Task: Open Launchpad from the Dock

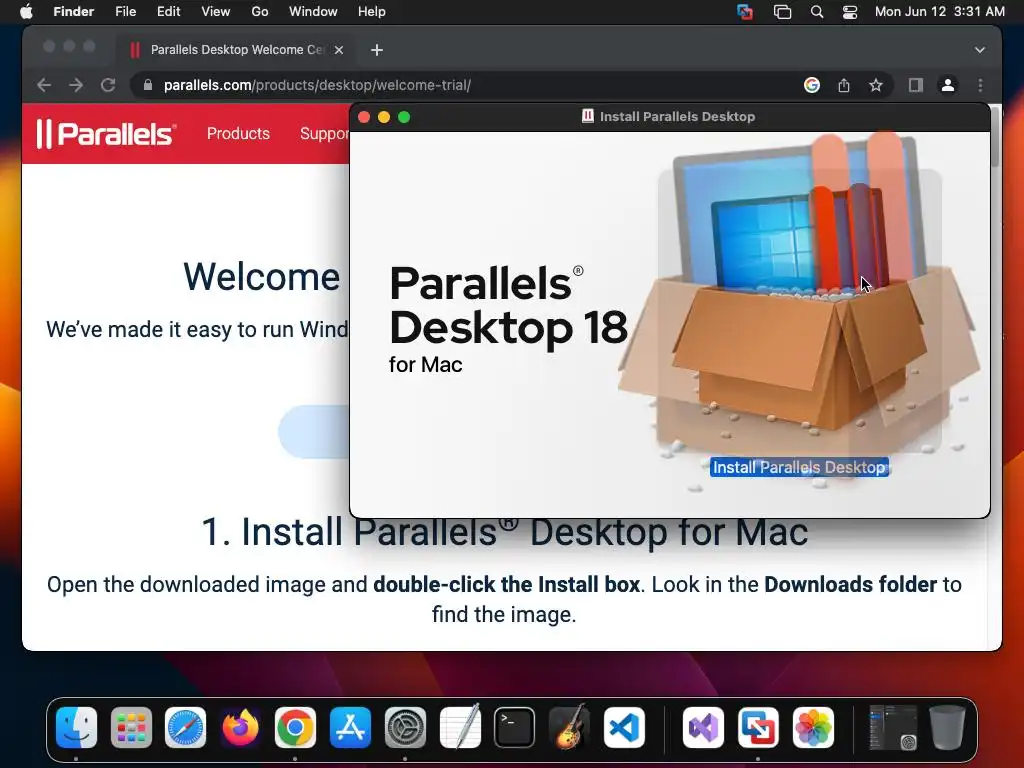Action: point(131,727)
